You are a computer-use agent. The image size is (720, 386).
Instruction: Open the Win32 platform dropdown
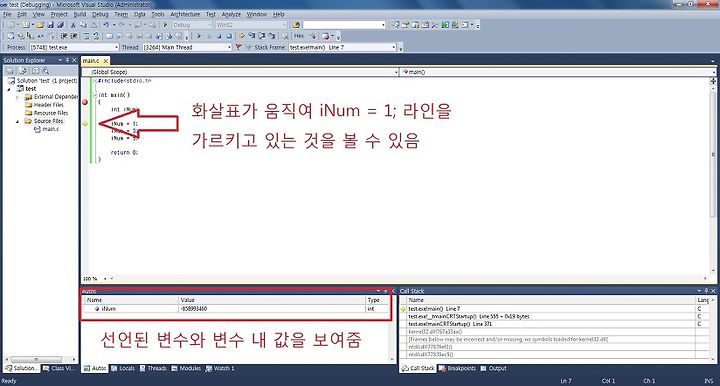pos(251,25)
